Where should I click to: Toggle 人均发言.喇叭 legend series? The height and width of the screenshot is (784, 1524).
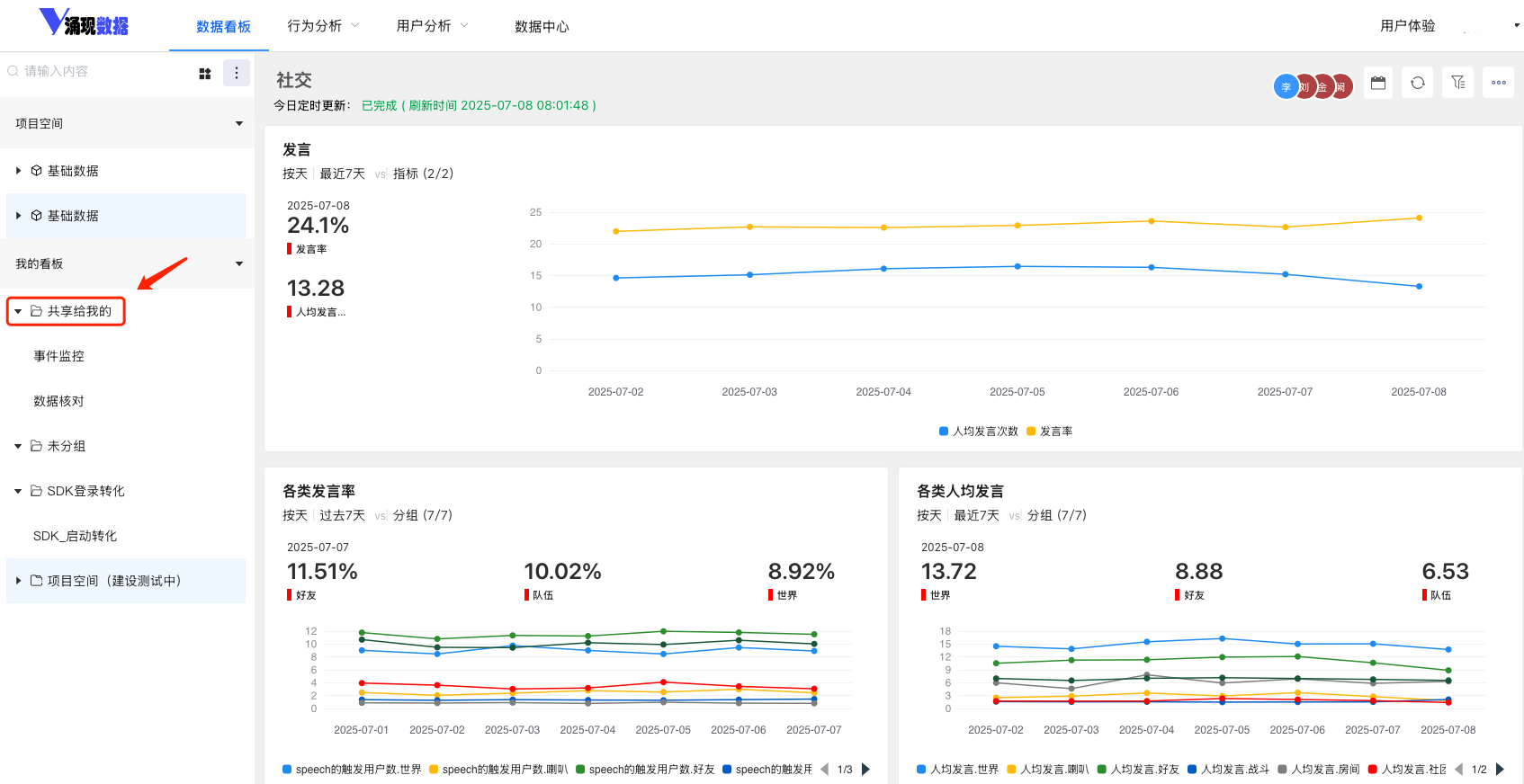click(1048, 770)
